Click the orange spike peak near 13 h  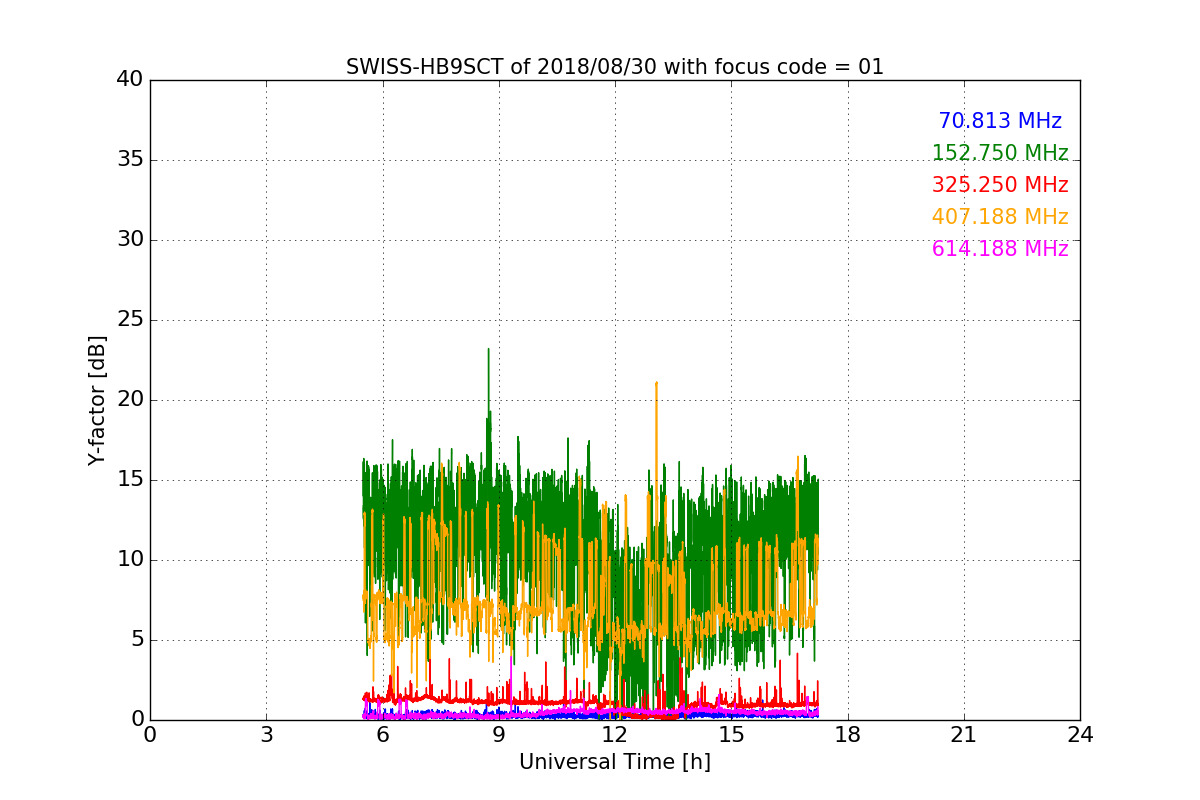[656, 383]
